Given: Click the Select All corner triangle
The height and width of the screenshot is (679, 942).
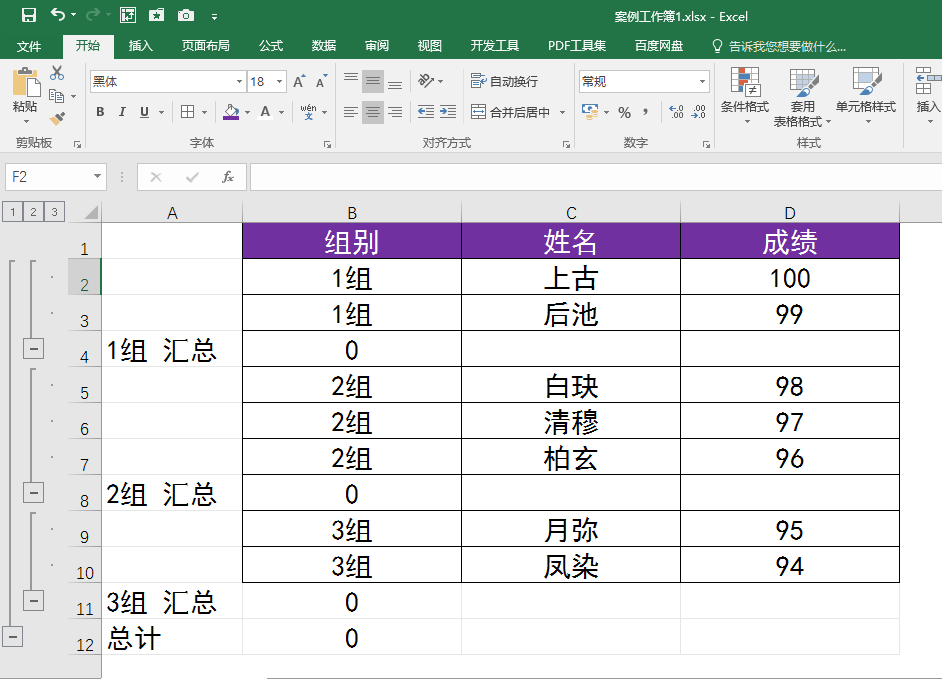Looking at the screenshot, I should tap(91, 213).
